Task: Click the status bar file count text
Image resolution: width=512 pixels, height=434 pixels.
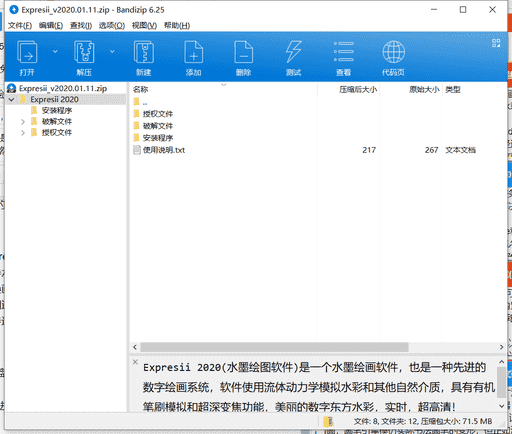Action: click(x=423, y=422)
